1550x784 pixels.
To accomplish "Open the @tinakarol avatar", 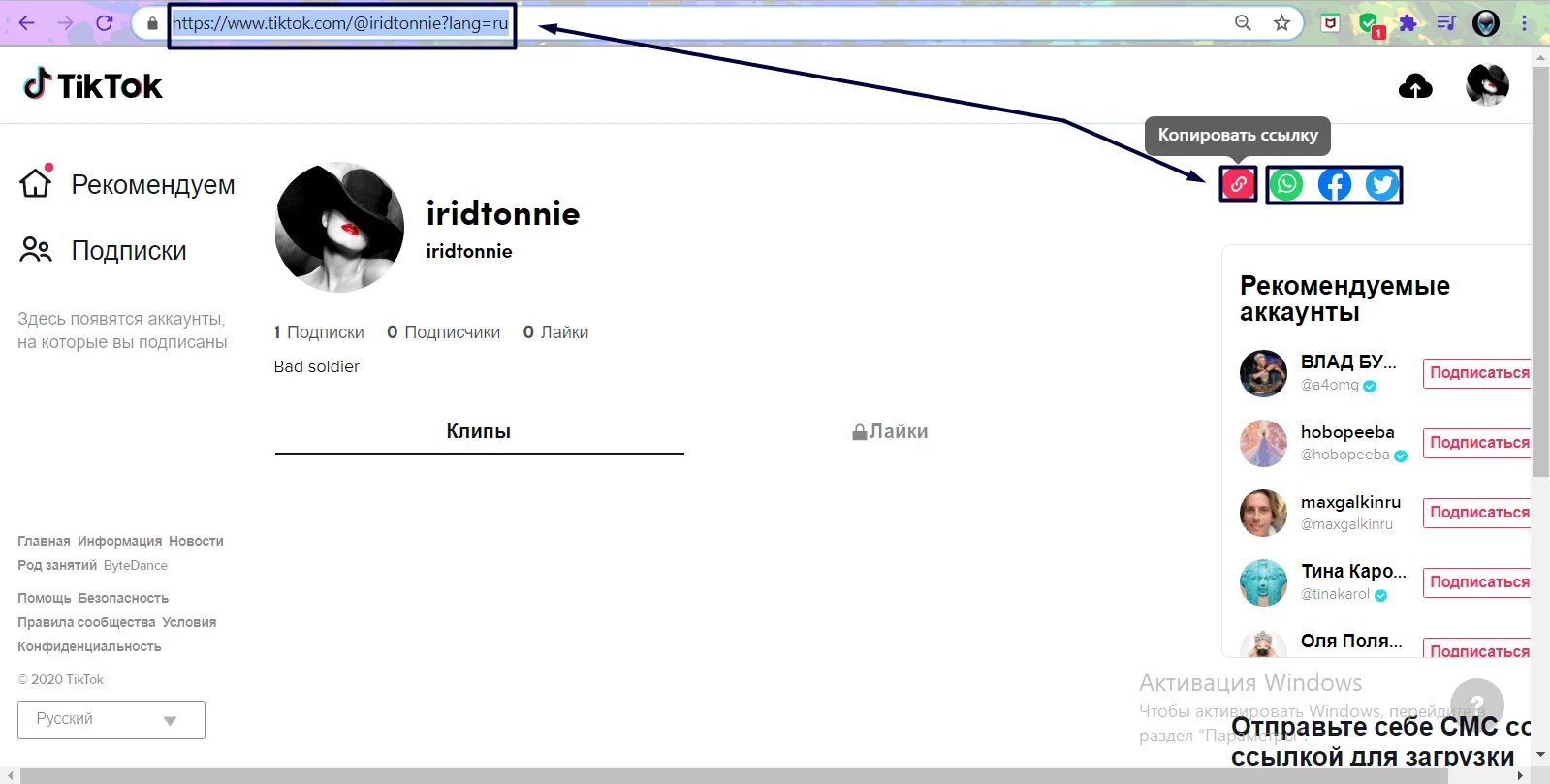I will [x=1263, y=582].
